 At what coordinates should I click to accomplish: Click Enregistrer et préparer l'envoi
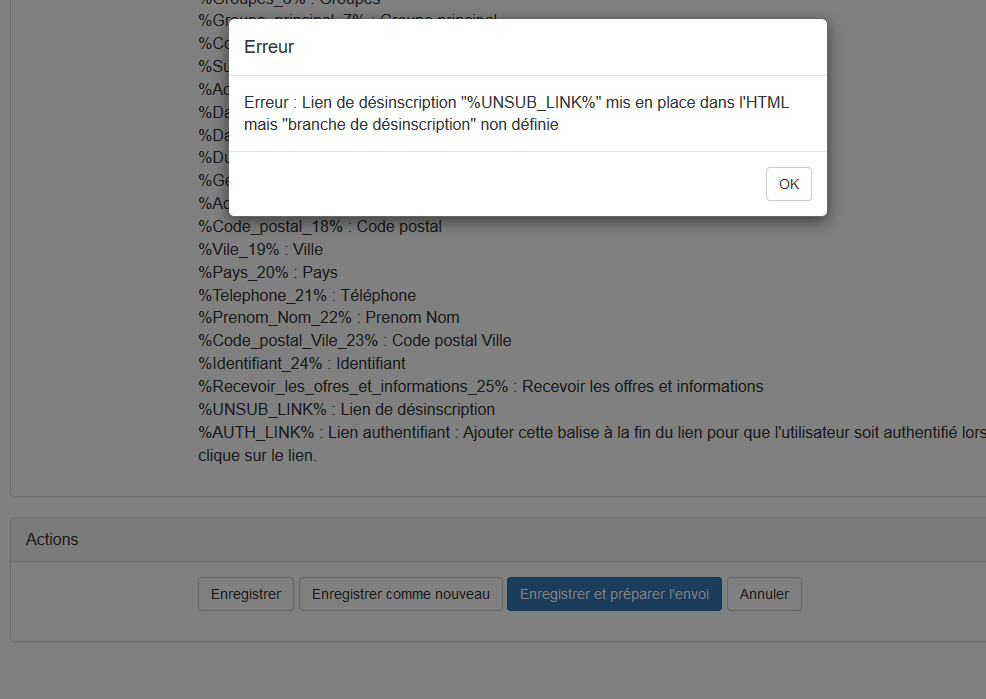click(614, 594)
